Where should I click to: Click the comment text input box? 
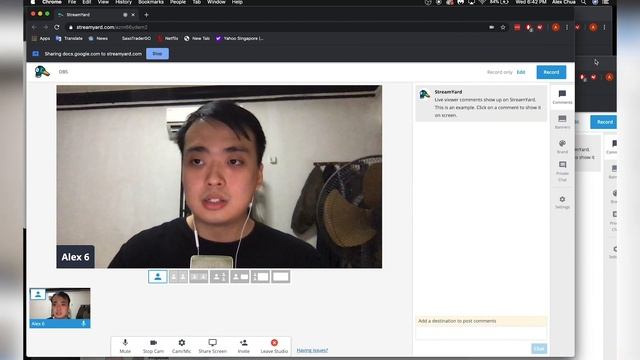(481, 333)
